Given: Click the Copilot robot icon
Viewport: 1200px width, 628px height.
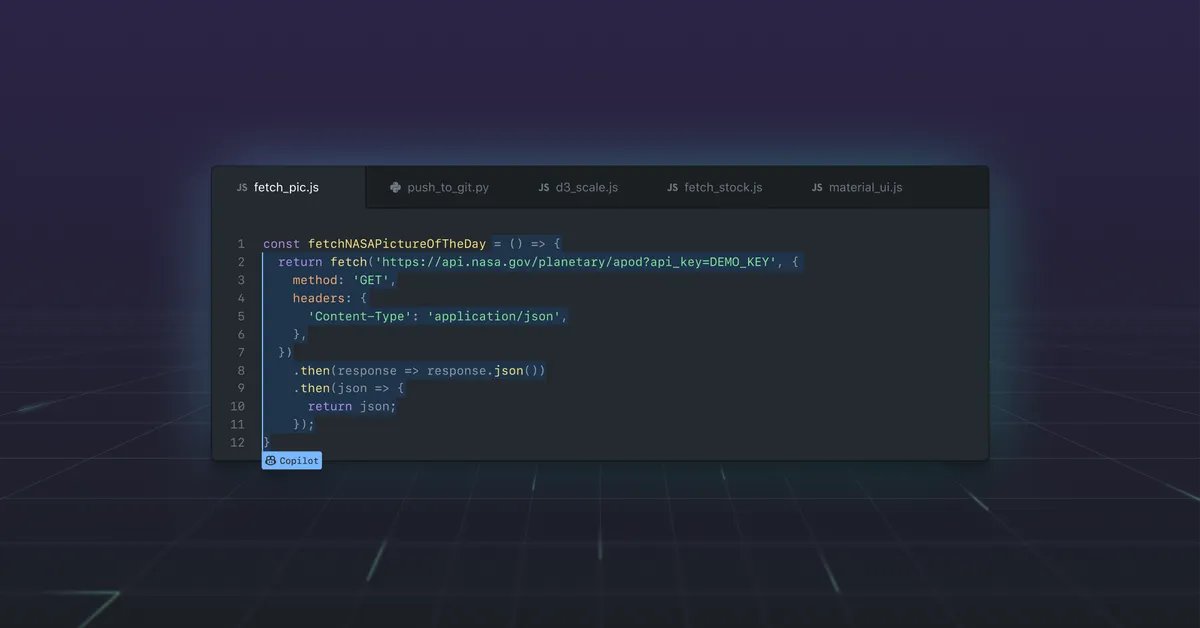Looking at the screenshot, I should point(270,460).
